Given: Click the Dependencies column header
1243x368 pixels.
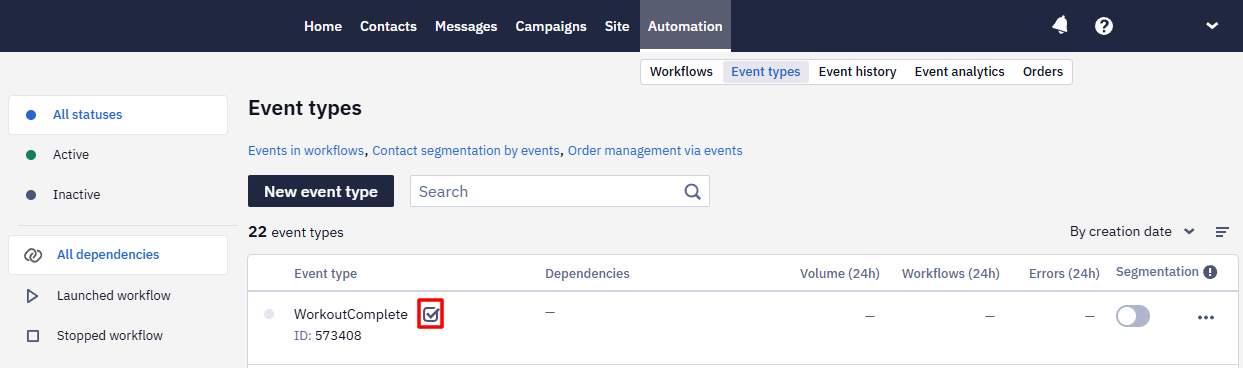Looking at the screenshot, I should [587, 273].
